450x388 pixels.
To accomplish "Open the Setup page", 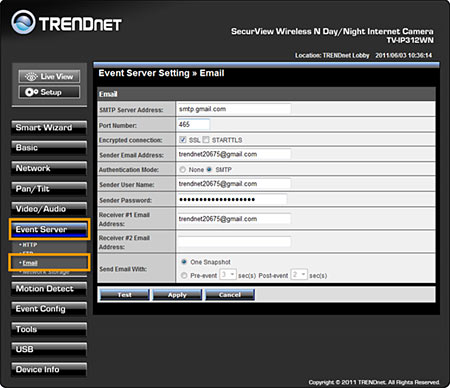I will click(x=49, y=92).
